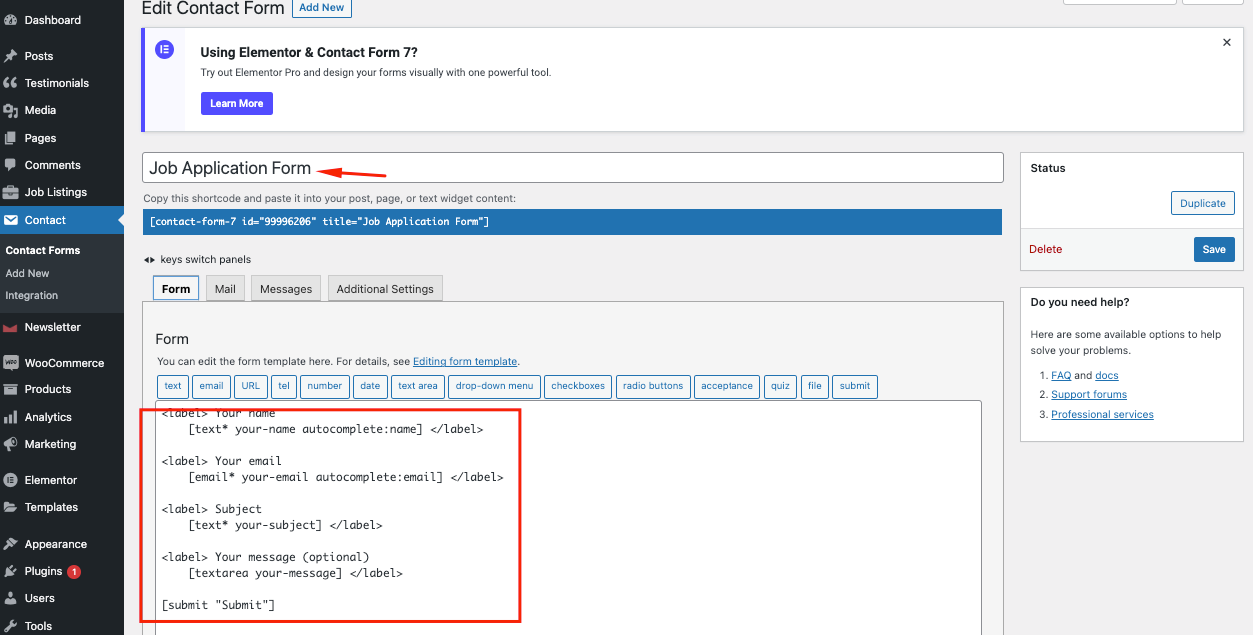Save the contact form
The width and height of the screenshot is (1253, 635).
pos(1214,249)
